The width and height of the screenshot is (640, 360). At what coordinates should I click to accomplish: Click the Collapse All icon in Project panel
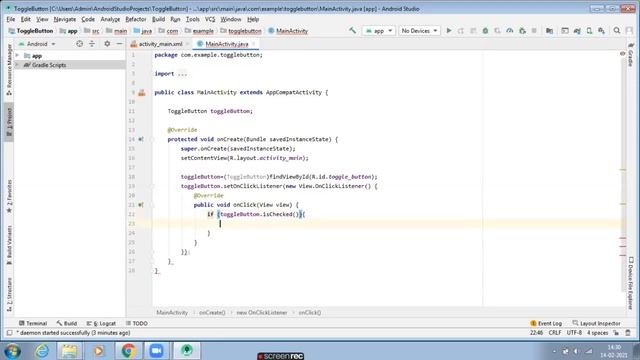click(92, 44)
